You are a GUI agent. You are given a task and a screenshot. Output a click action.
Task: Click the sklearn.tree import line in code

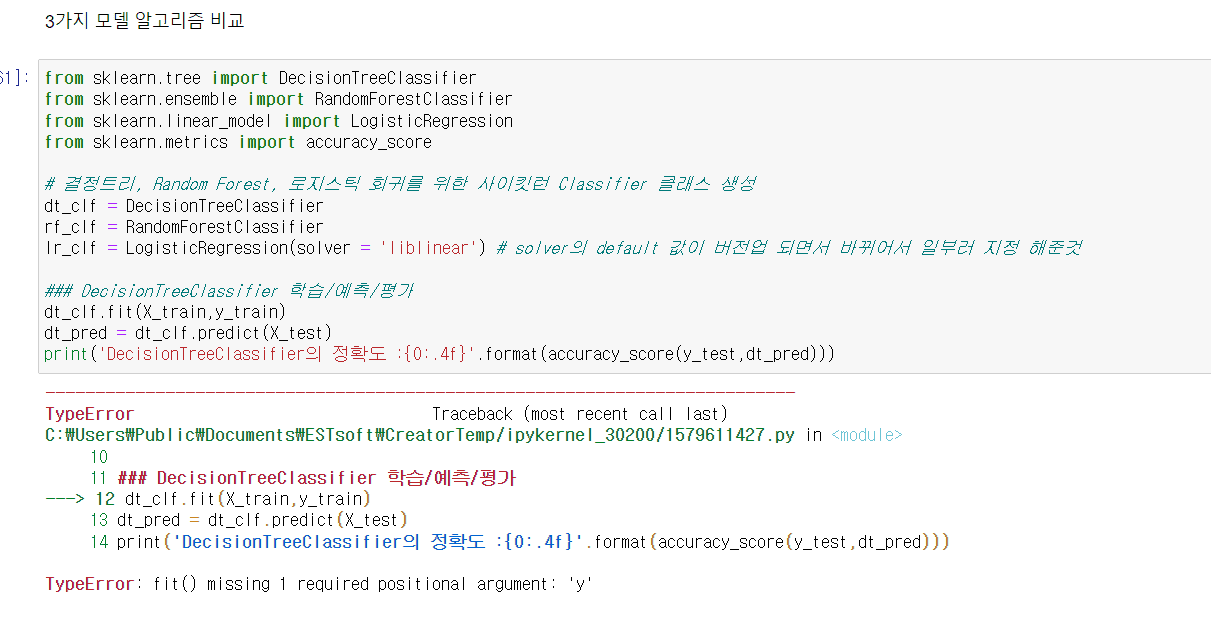click(260, 78)
